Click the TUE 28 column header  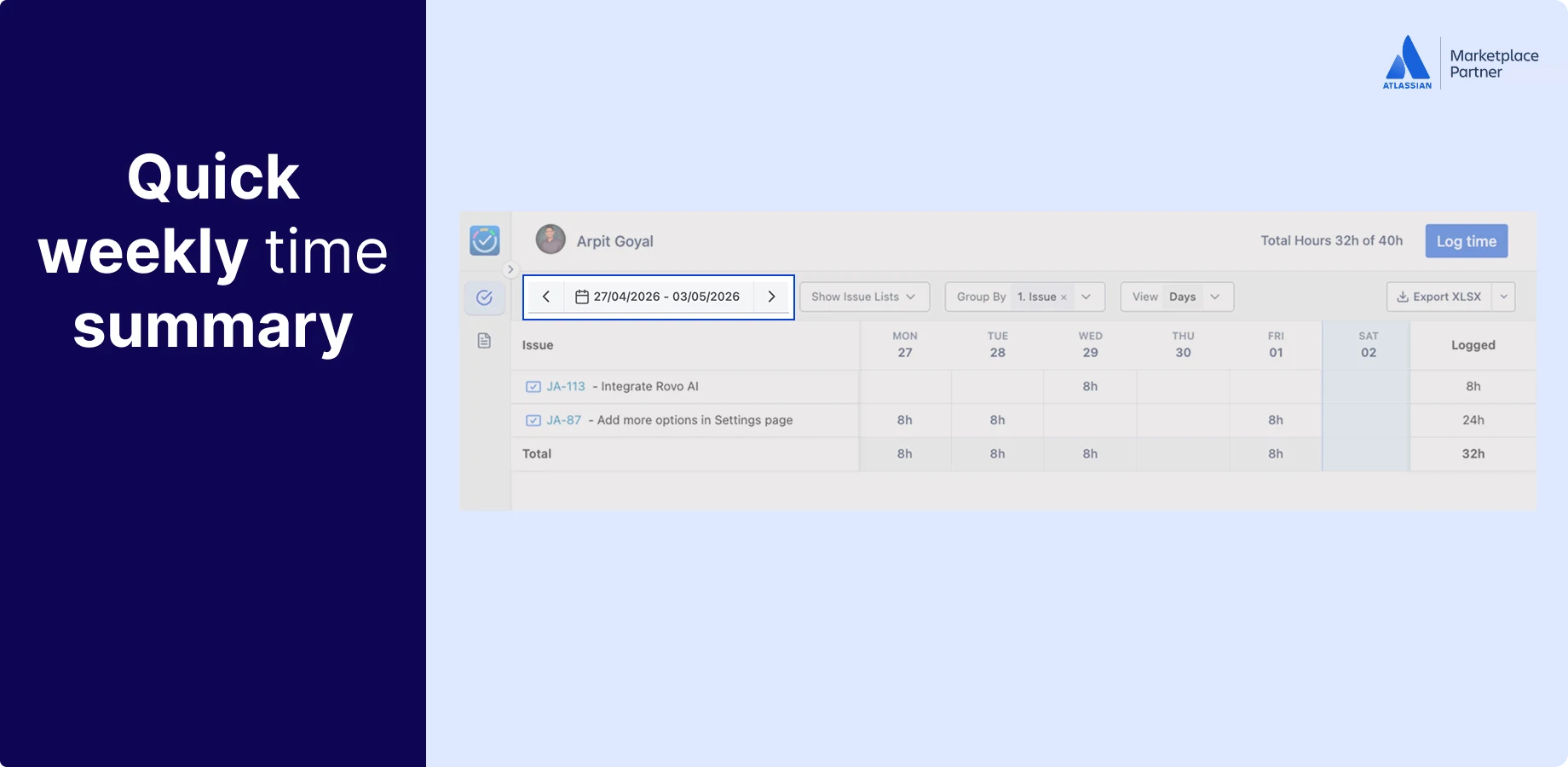coord(997,344)
